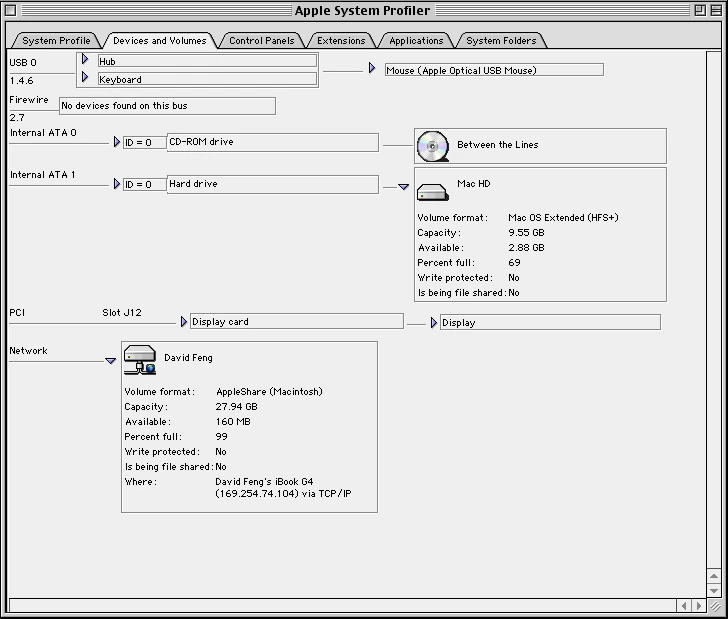Click the window close box in title bar

pos(11,10)
